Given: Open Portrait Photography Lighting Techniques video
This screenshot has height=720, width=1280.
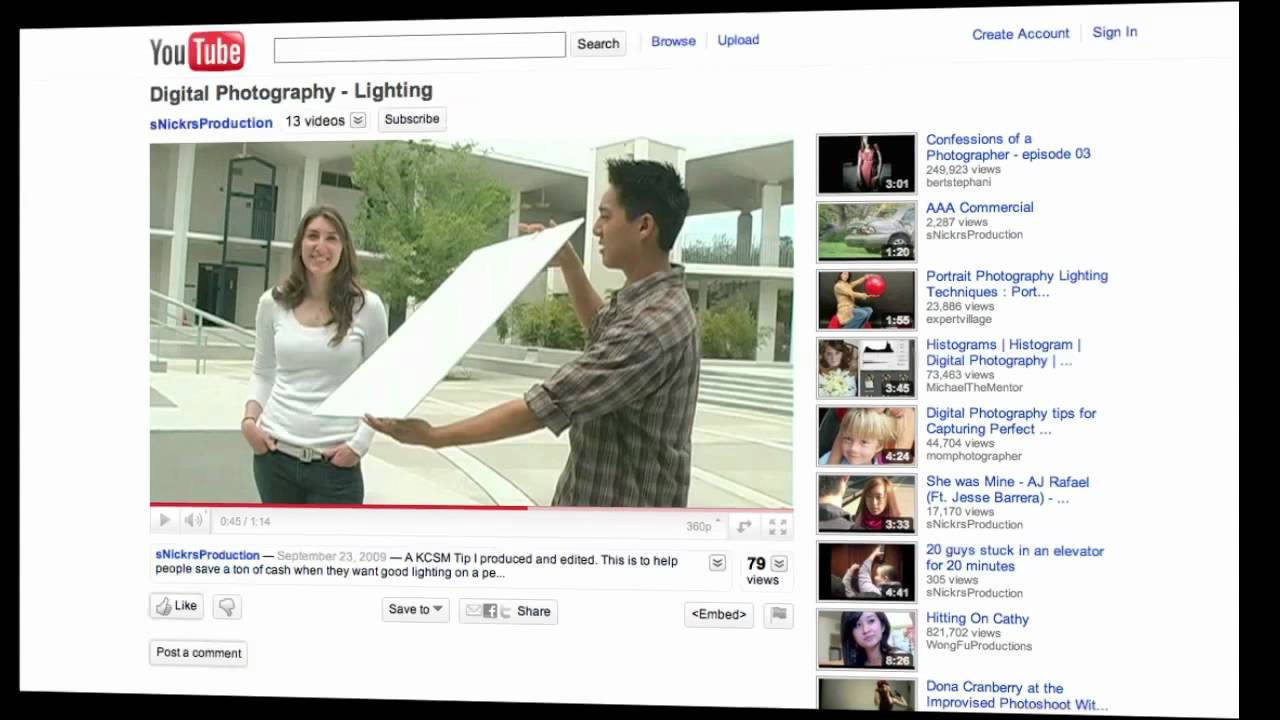Looking at the screenshot, I should (1017, 284).
